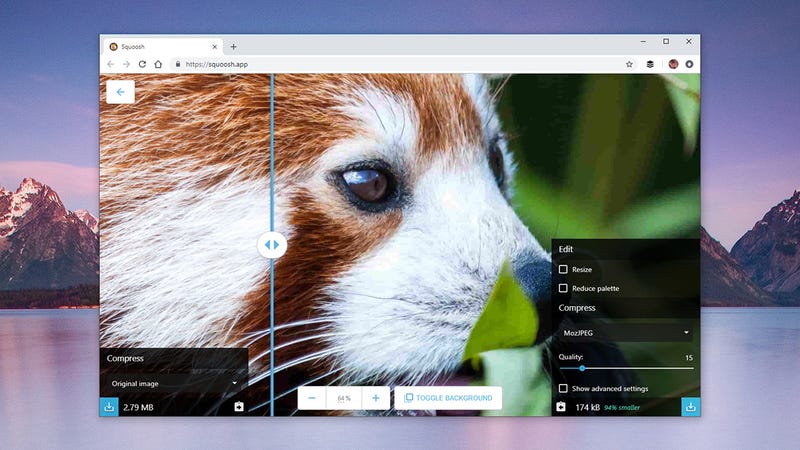Open a new browser tab
This screenshot has height=450, width=800.
[x=233, y=46]
